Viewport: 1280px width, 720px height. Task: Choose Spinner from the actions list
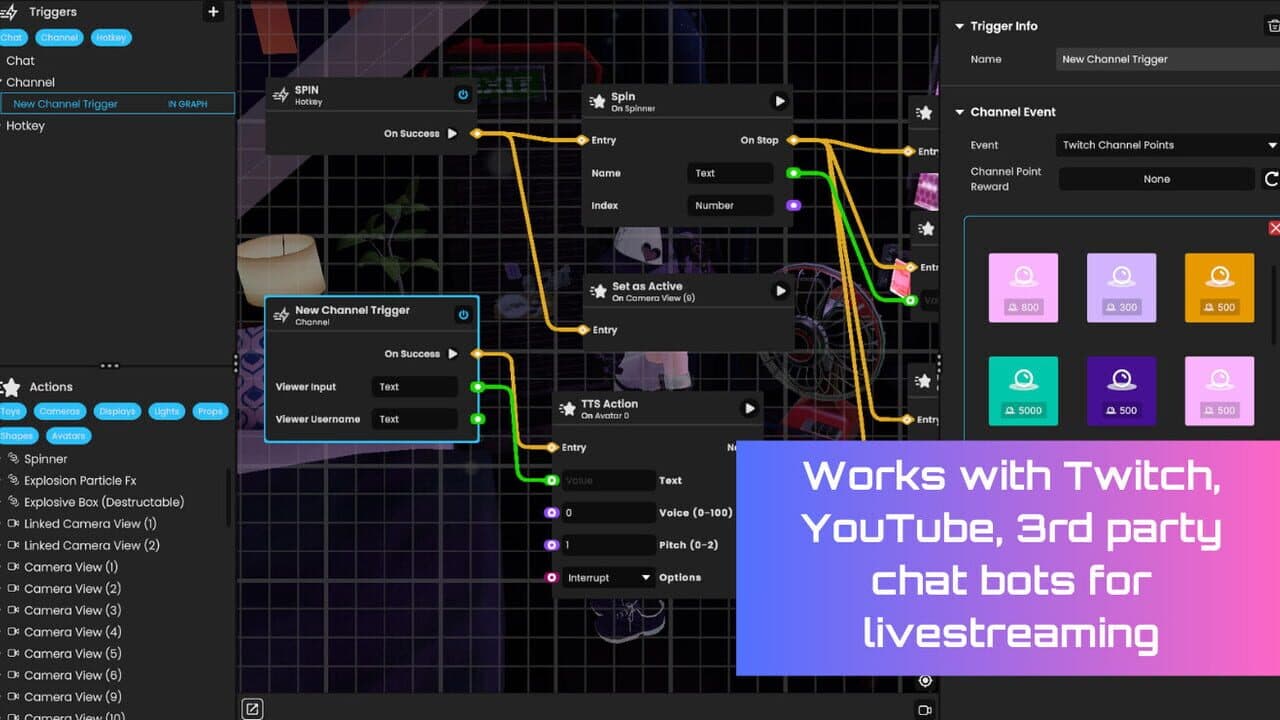coord(46,459)
